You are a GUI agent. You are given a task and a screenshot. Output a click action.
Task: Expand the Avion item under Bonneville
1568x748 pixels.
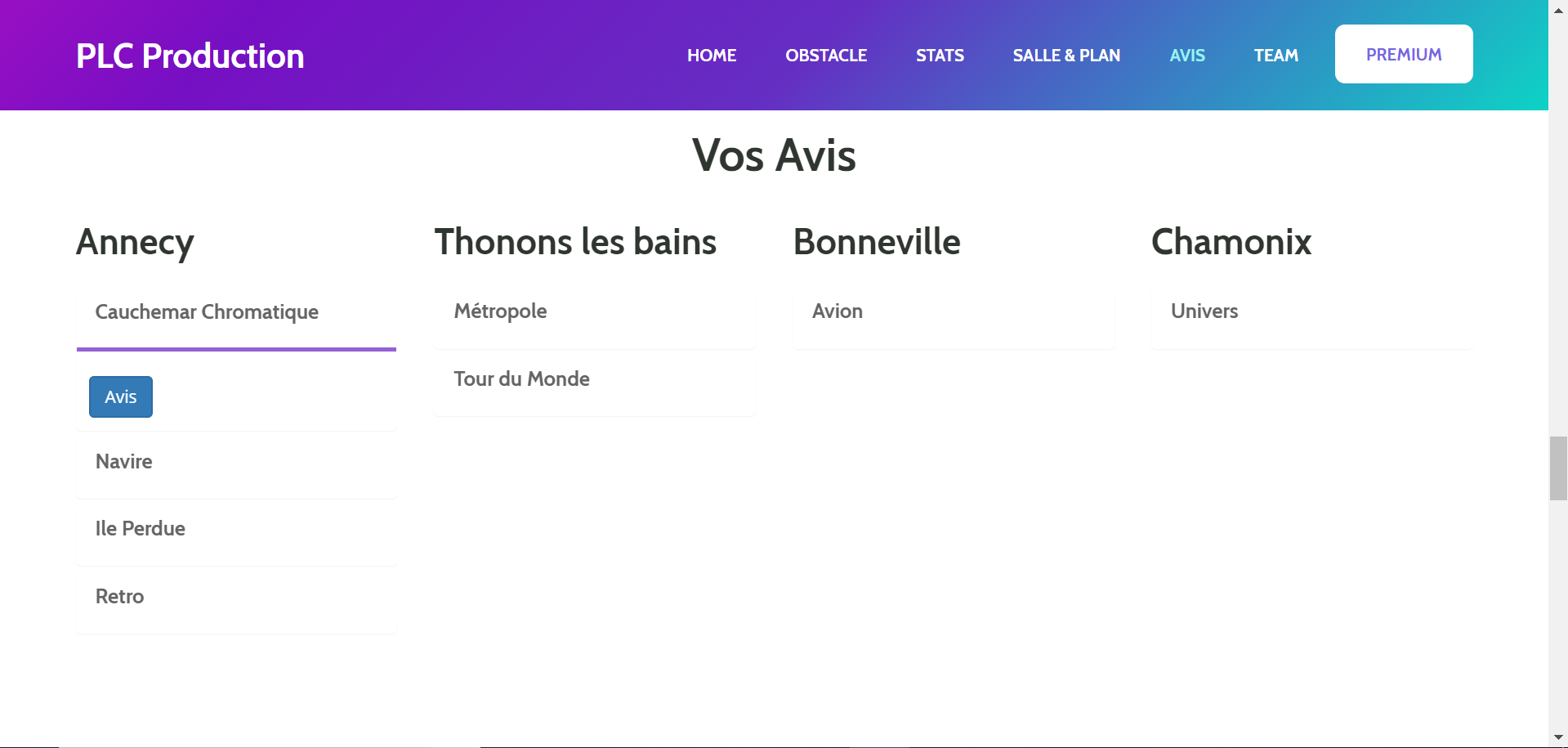954,311
